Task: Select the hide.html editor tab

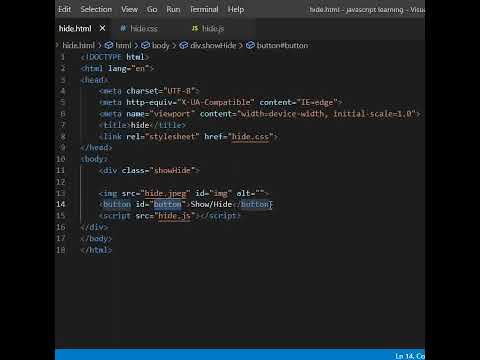Action: pos(75,29)
